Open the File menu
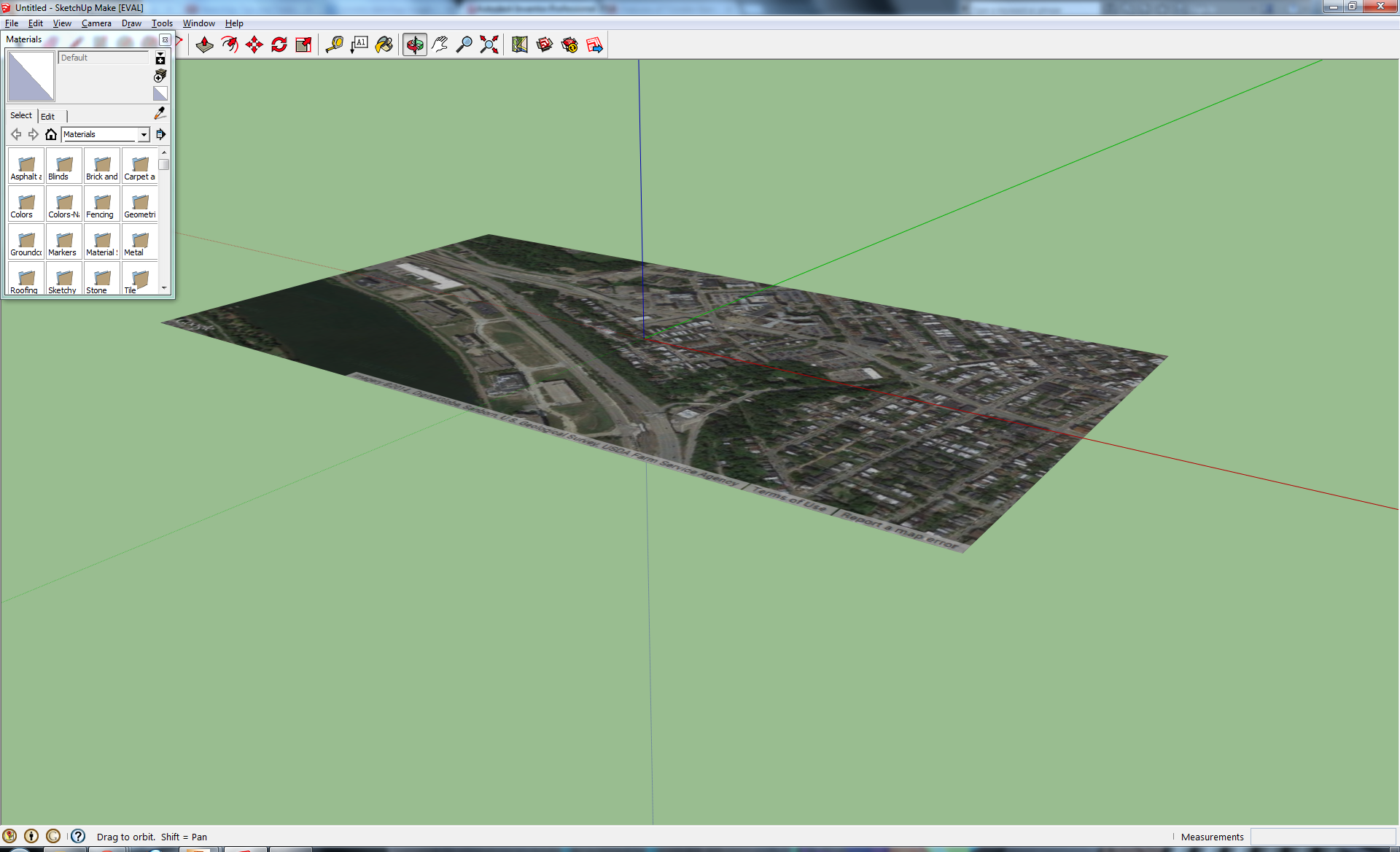1400x852 pixels. [12, 23]
